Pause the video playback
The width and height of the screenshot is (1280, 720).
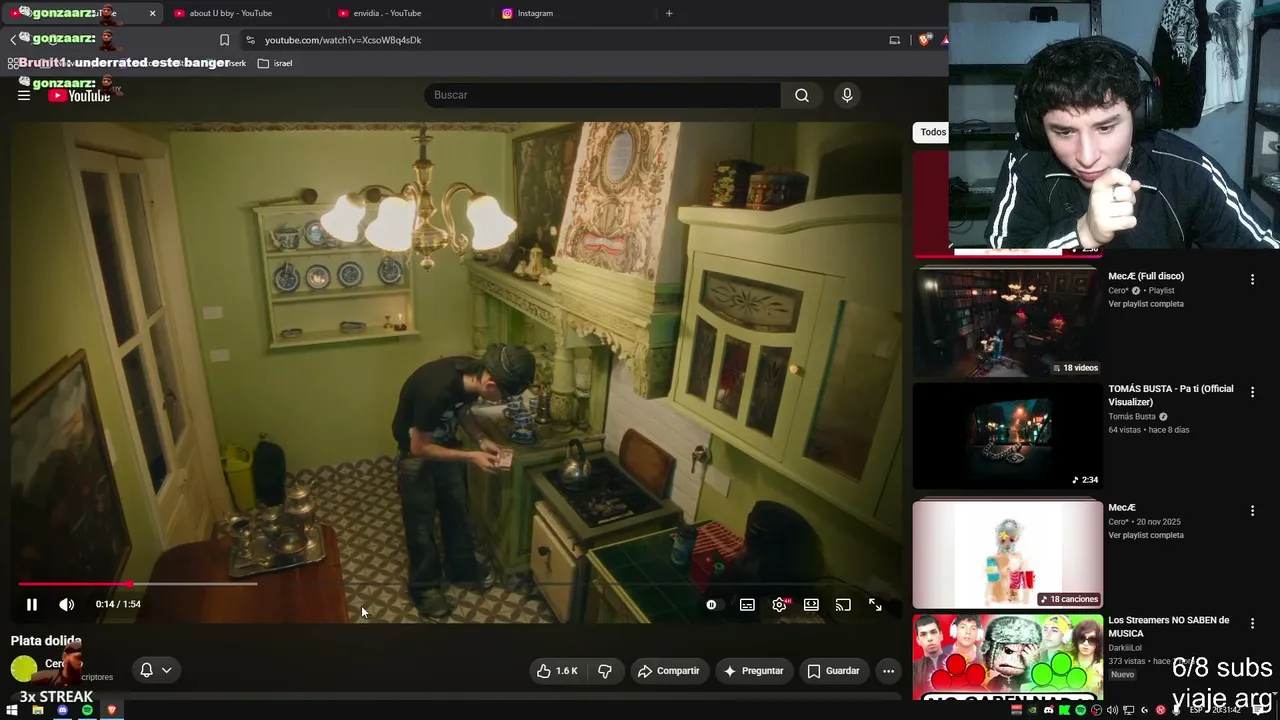point(32,605)
